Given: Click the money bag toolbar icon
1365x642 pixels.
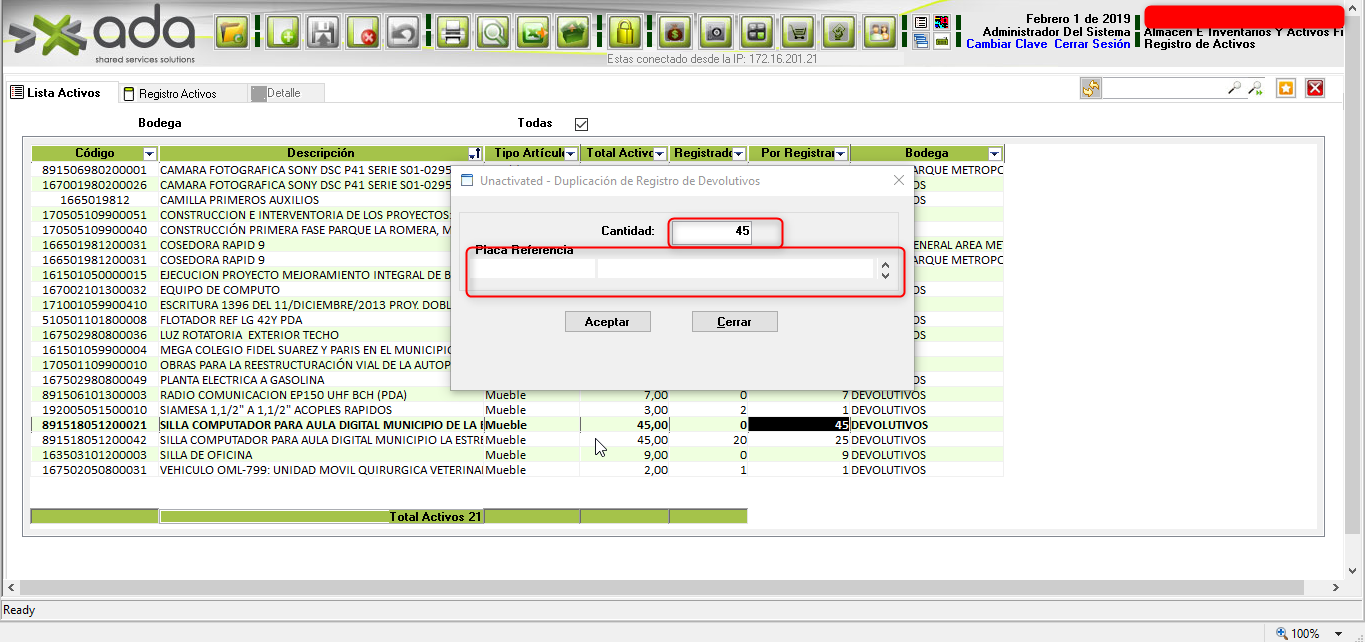Looking at the screenshot, I should (675, 33).
